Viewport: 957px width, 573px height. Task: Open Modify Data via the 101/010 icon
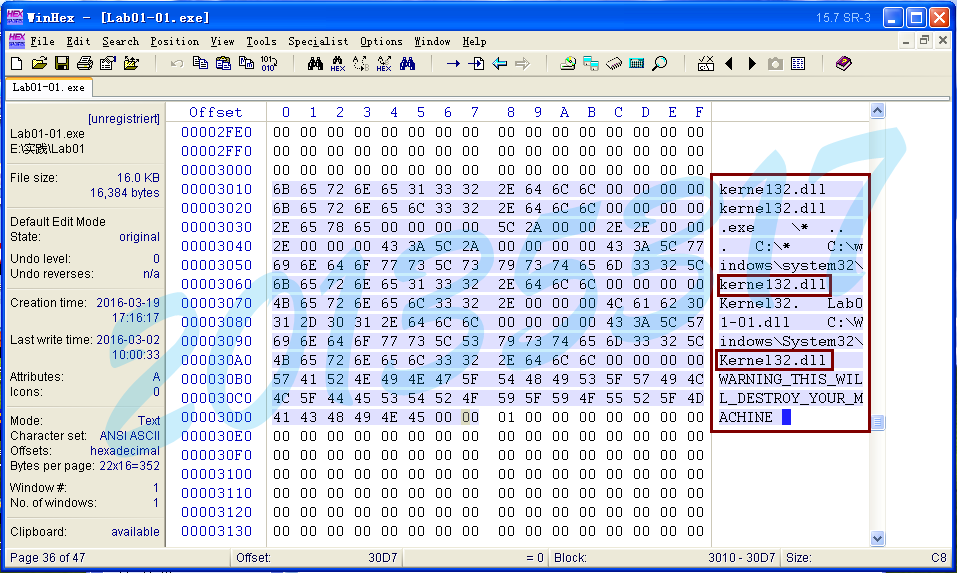point(268,63)
